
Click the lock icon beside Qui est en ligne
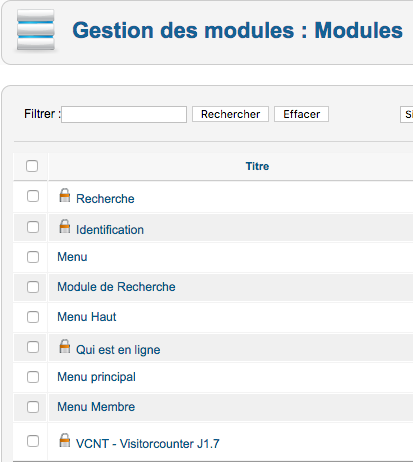tap(65, 346)
